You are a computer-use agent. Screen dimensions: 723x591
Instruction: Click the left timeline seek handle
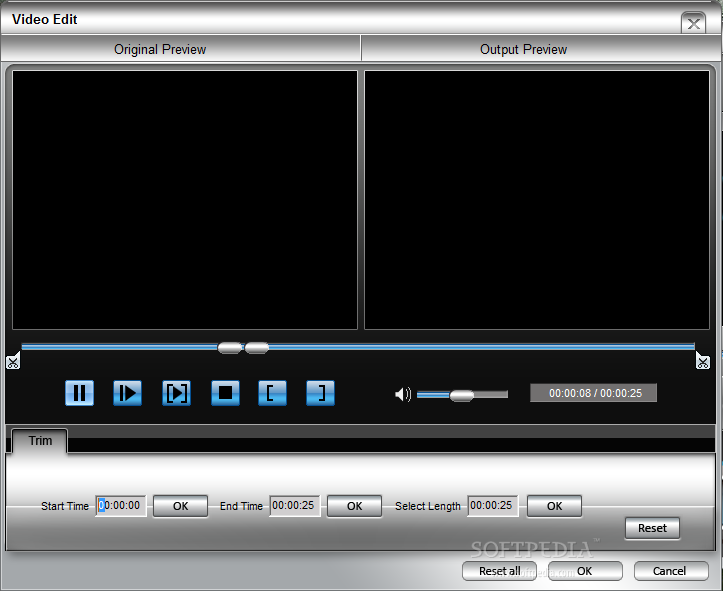pyautogui.click(x=230, y=348)
